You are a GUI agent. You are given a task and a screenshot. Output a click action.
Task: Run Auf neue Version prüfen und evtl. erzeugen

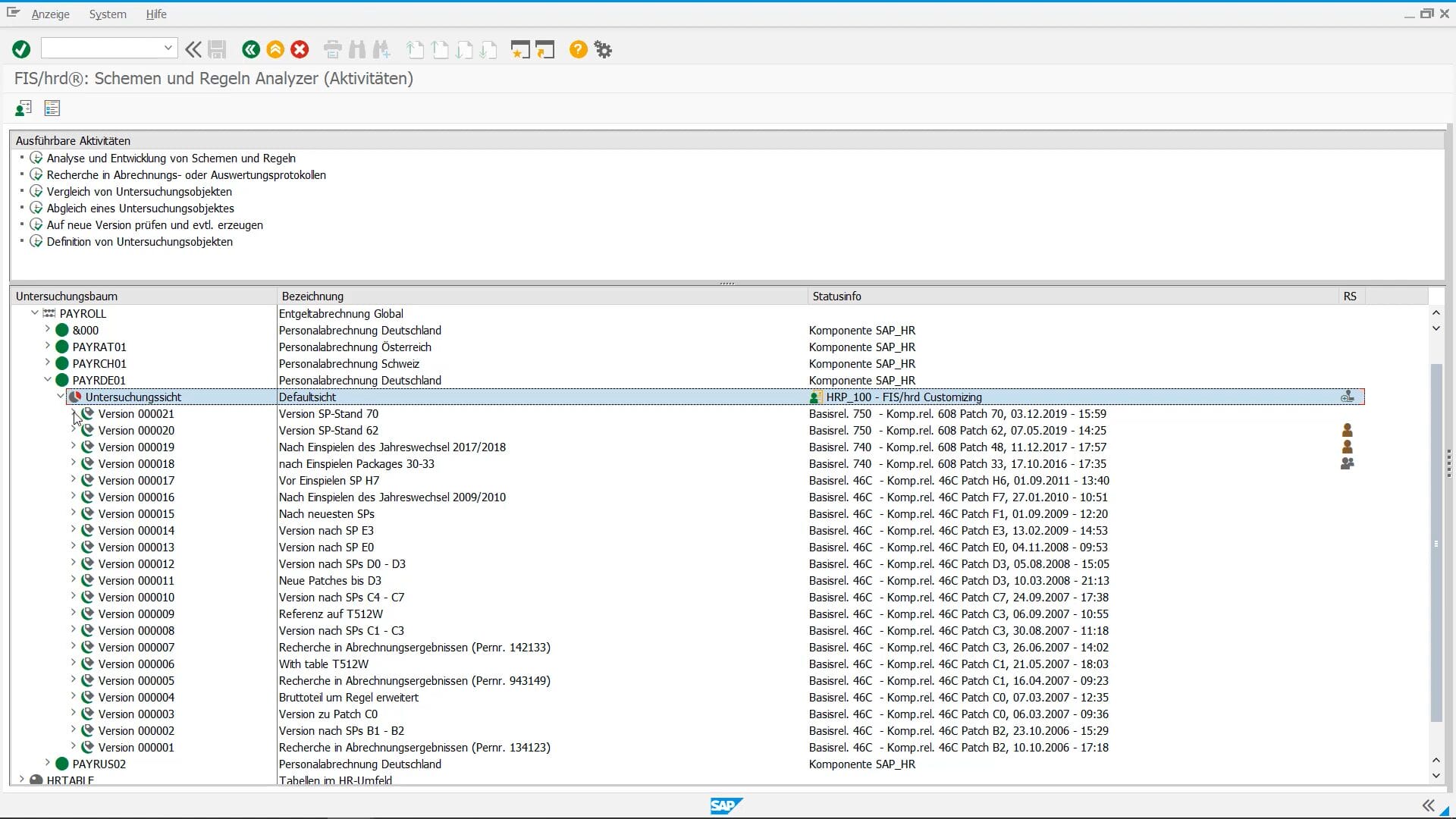click(155, 225)
